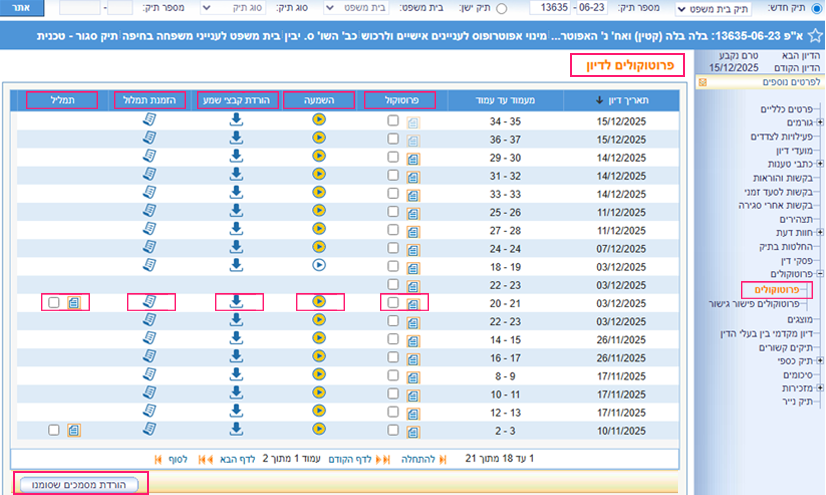This screenshot has height=495, width=826.
Task: Expand the כתבי טענות tree node
Action: pyautogui.click(x=820, y=164)
